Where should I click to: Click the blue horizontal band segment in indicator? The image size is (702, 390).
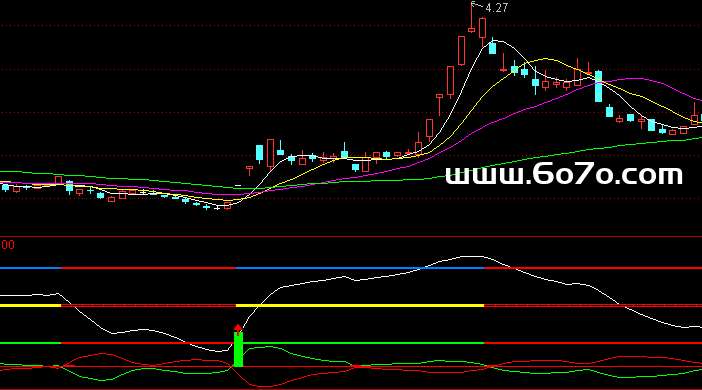360,268
